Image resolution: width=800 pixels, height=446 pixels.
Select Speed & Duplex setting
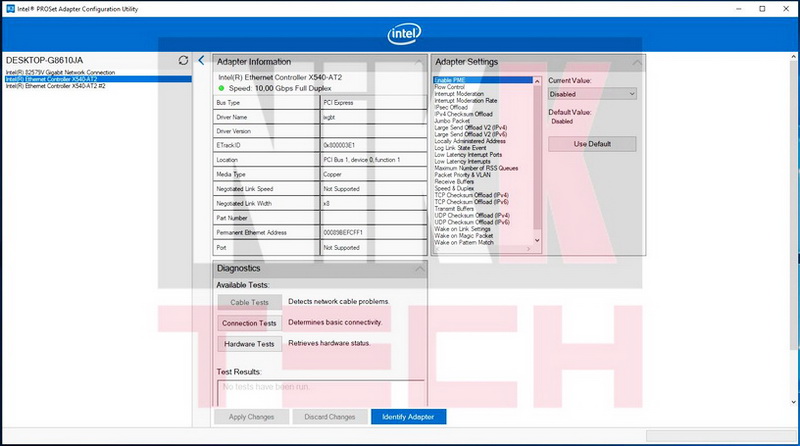(x=454, y=188)
